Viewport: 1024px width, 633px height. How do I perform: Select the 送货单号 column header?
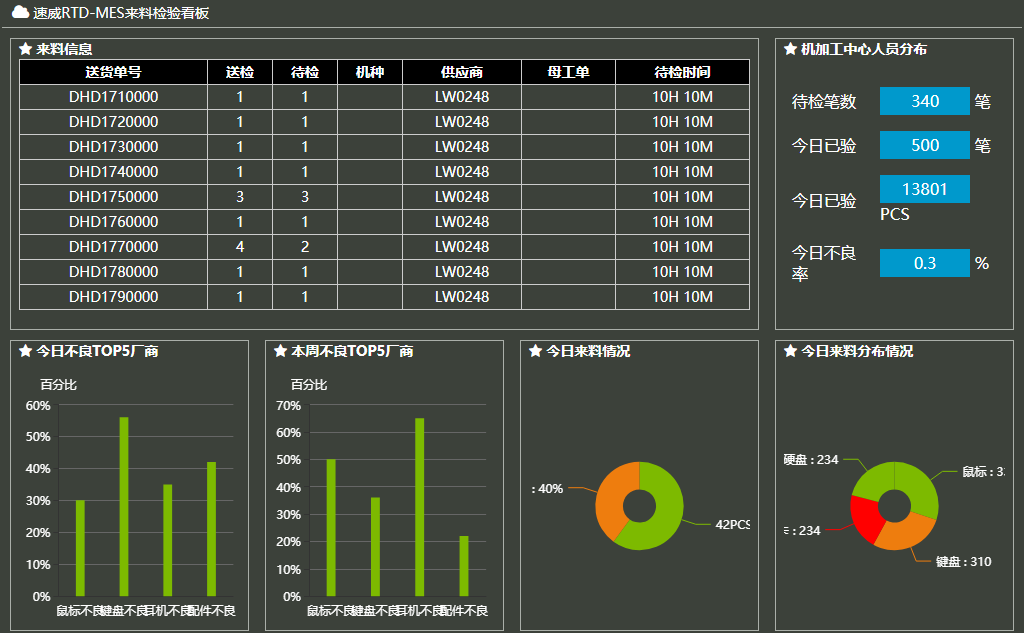pos(113,72)
